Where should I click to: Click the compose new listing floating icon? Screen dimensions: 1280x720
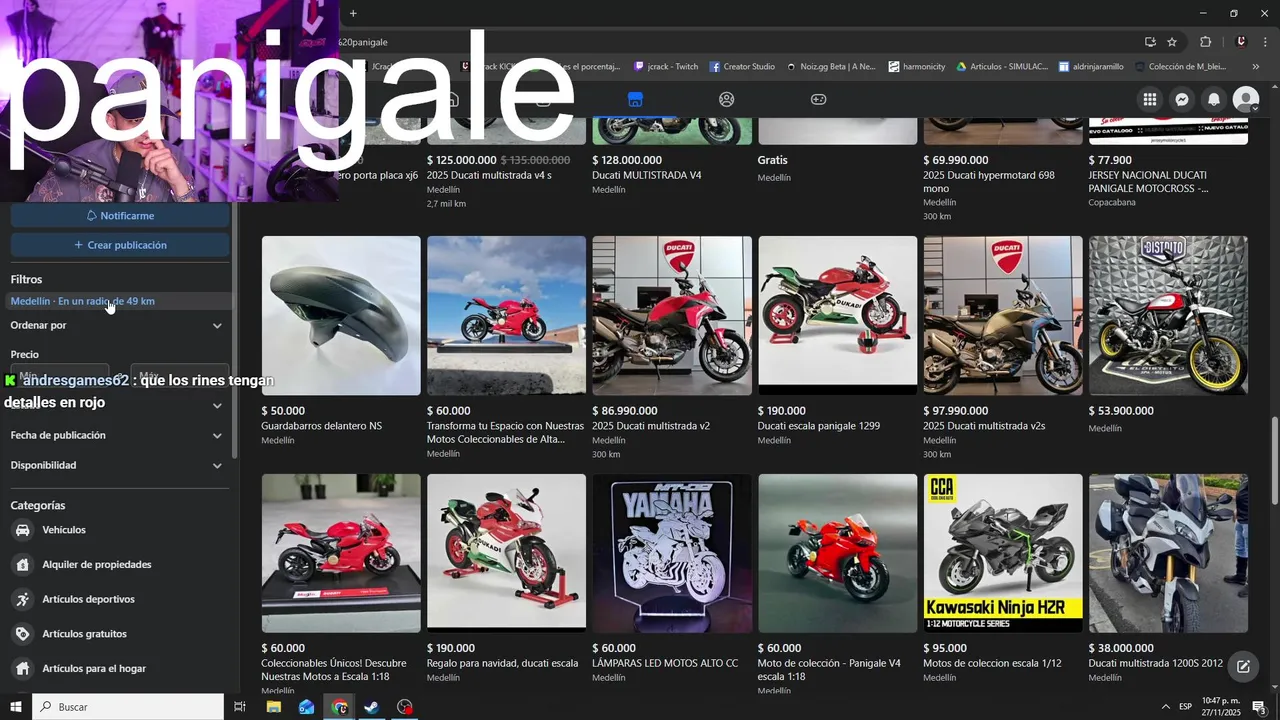coord(1243,666)
